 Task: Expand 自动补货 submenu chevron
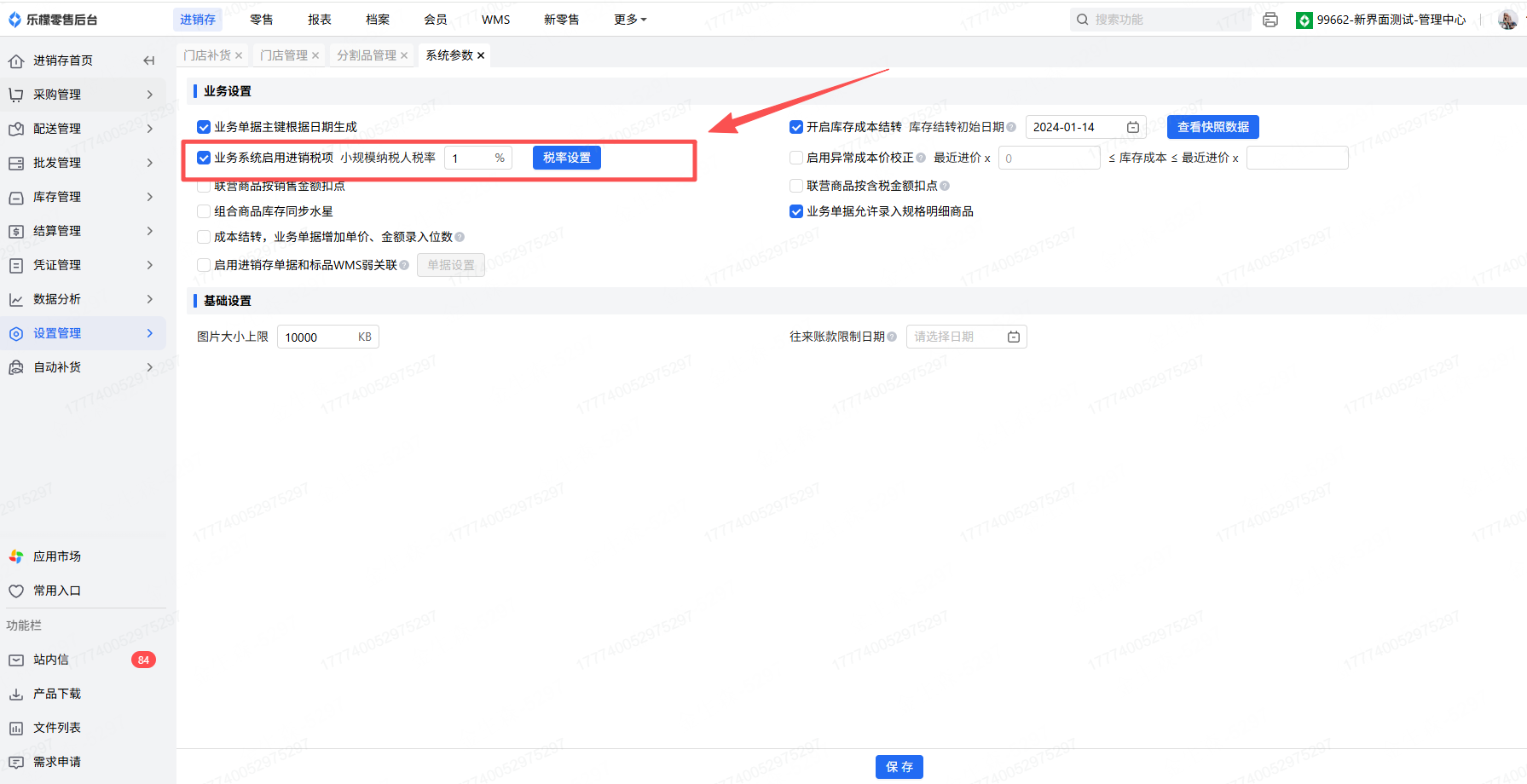[150, 367]
